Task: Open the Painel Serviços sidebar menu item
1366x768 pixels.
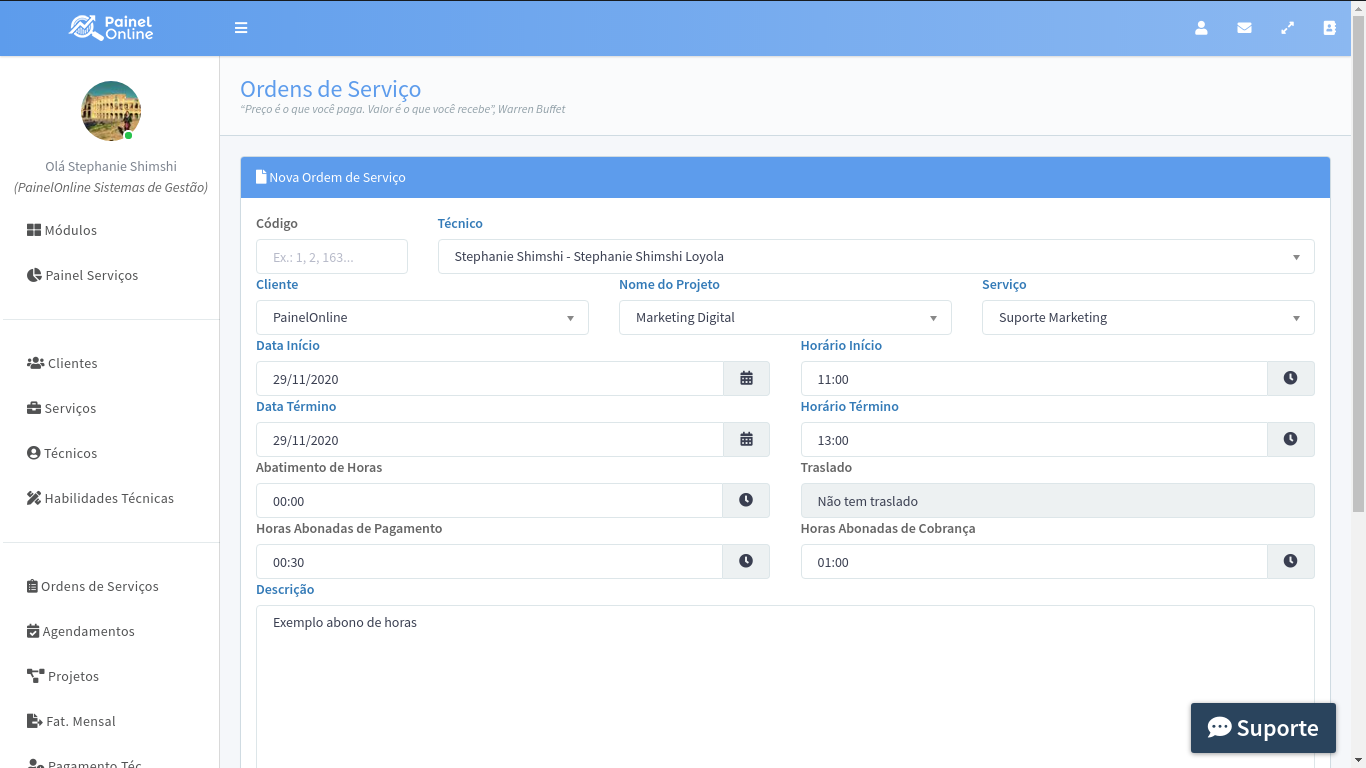Action: pos(83,275)
